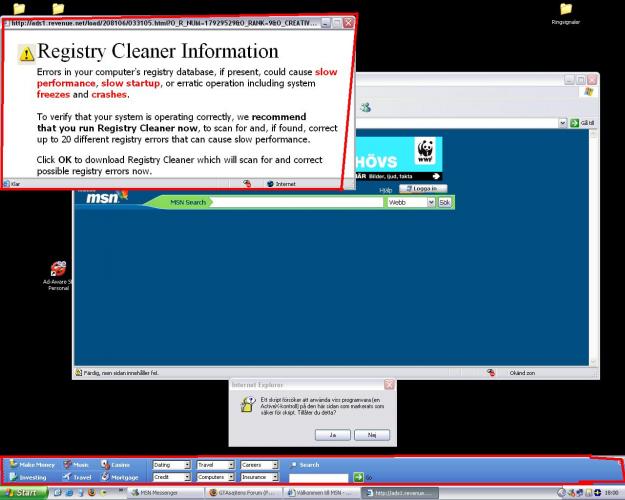Expand the Insurance dropdown in the toolbar
The width and height of the screenshot is (625, 500).
[275, 477]
